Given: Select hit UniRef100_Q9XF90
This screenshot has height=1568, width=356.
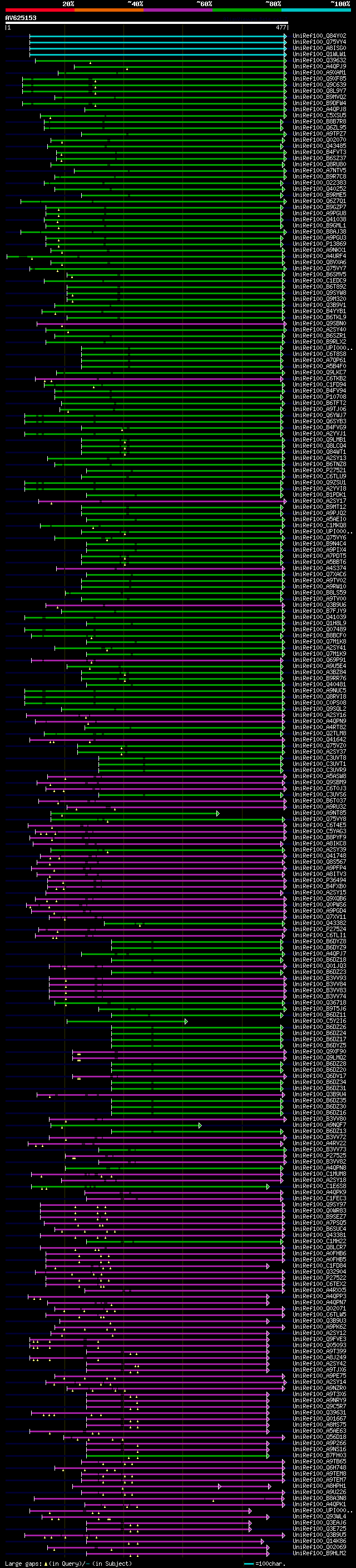Looking at the screenshot, I should coord(319,1052).
